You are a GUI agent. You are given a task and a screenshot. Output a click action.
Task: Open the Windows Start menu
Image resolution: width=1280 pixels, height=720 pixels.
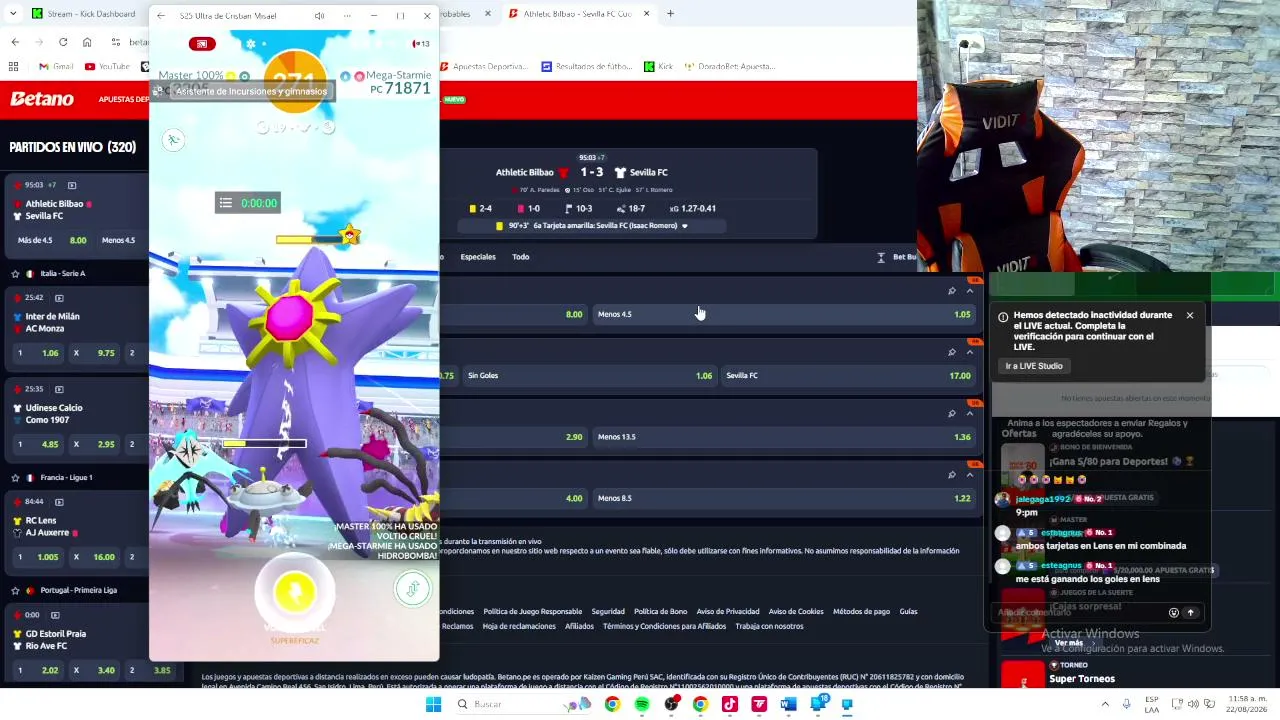(x=433, y=704)
